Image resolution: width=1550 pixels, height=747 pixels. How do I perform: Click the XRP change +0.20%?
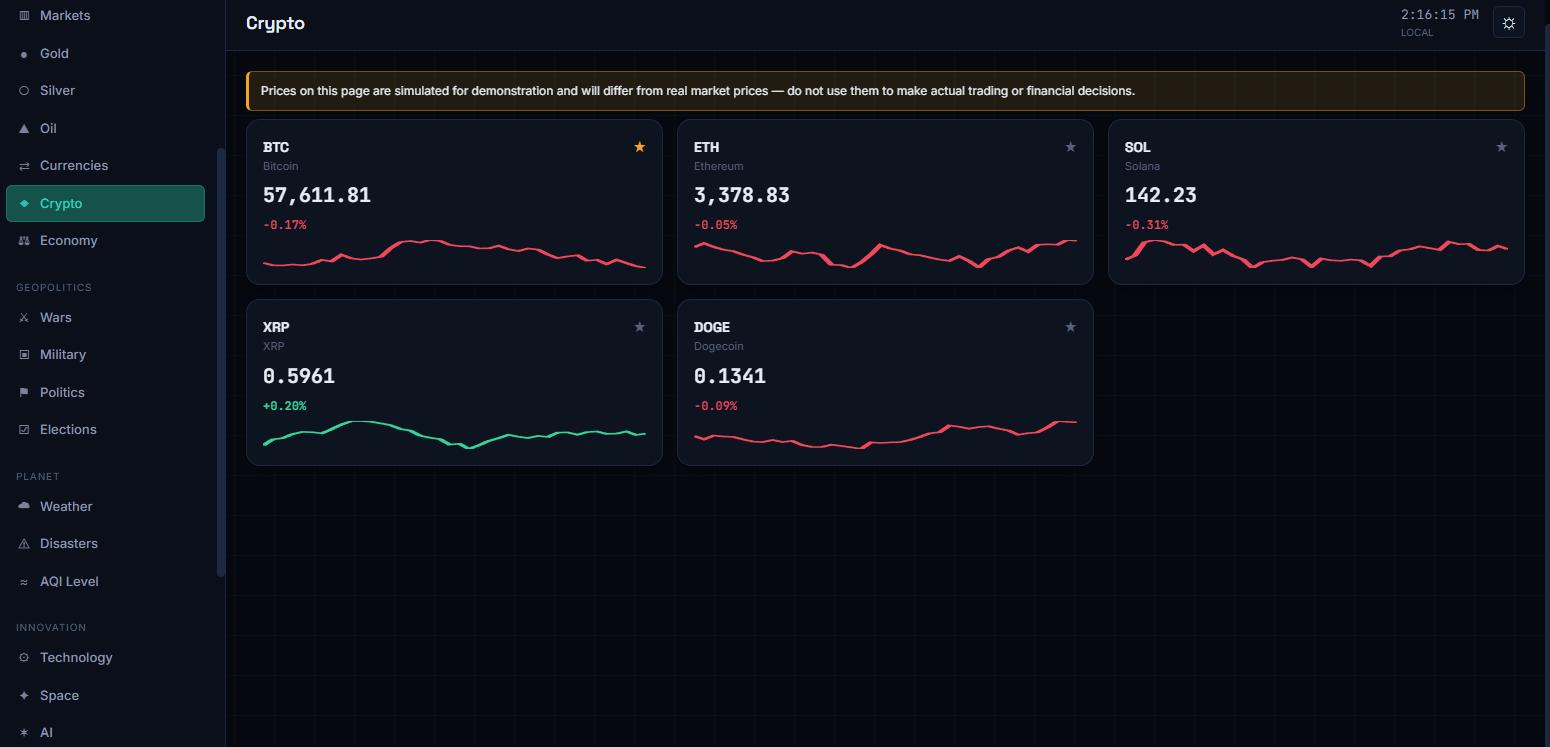285,406
